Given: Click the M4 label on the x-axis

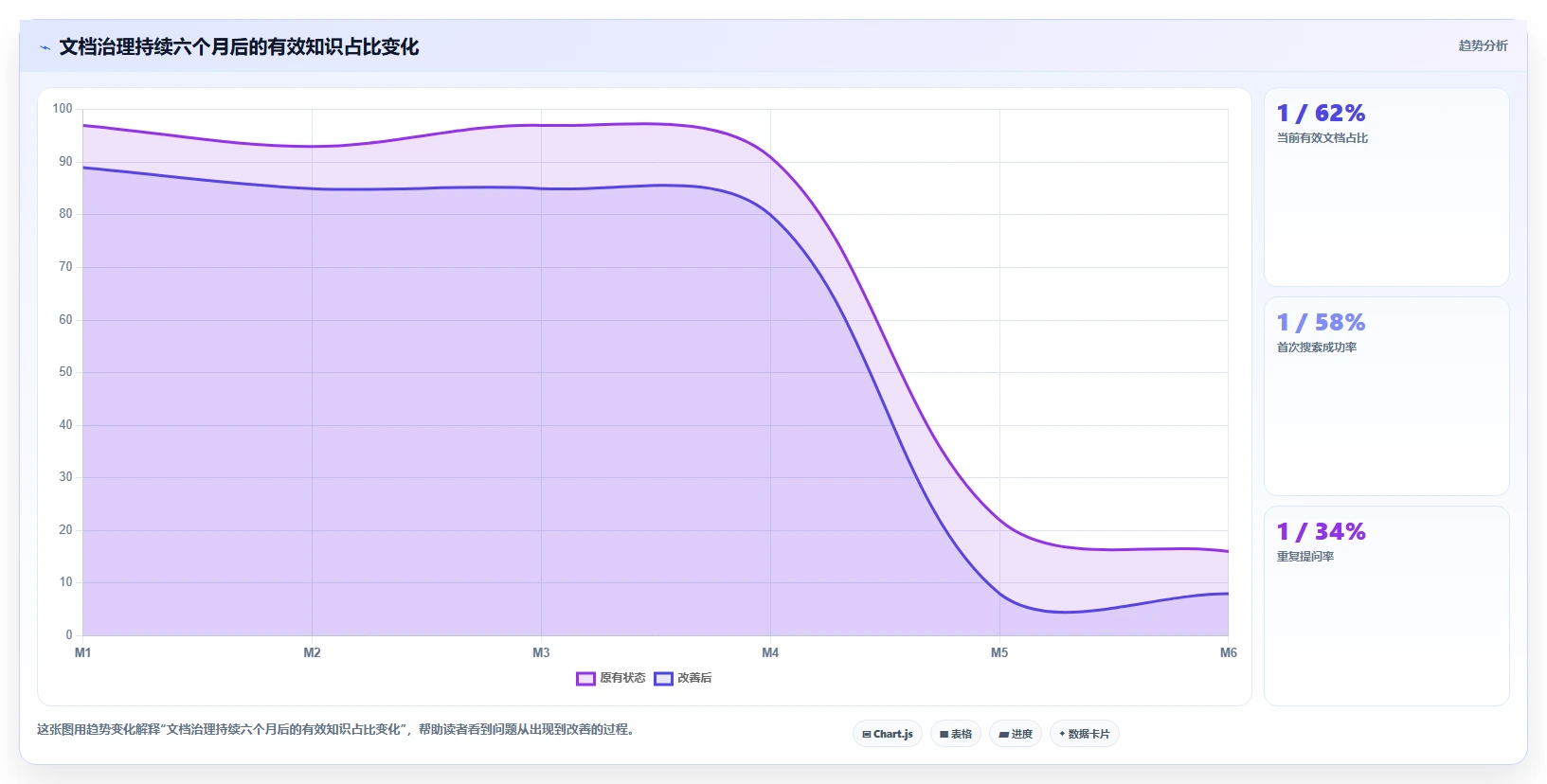Looking at the screenshot, I should tap(770, 652).
